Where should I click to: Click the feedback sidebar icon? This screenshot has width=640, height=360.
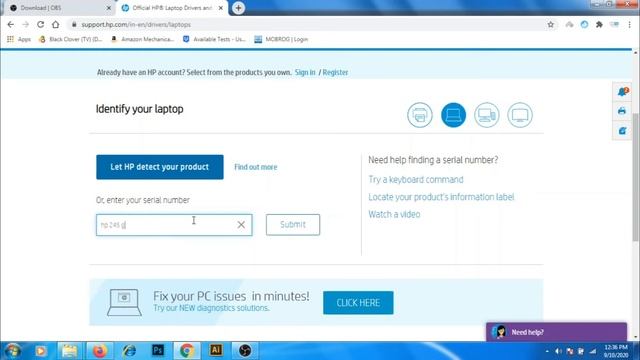click(622, 131)
